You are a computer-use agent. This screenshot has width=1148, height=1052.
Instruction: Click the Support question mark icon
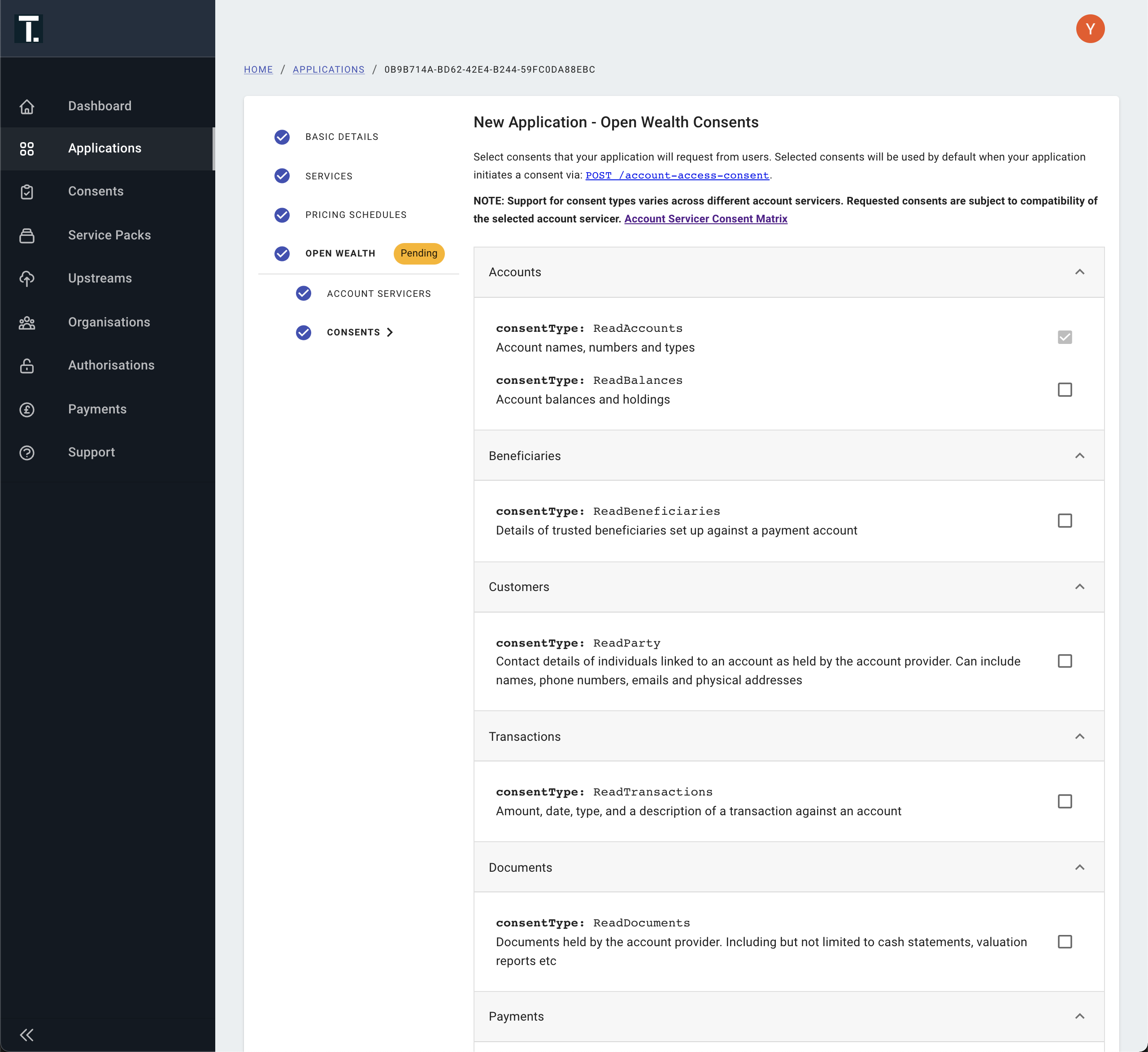point(27,453)
